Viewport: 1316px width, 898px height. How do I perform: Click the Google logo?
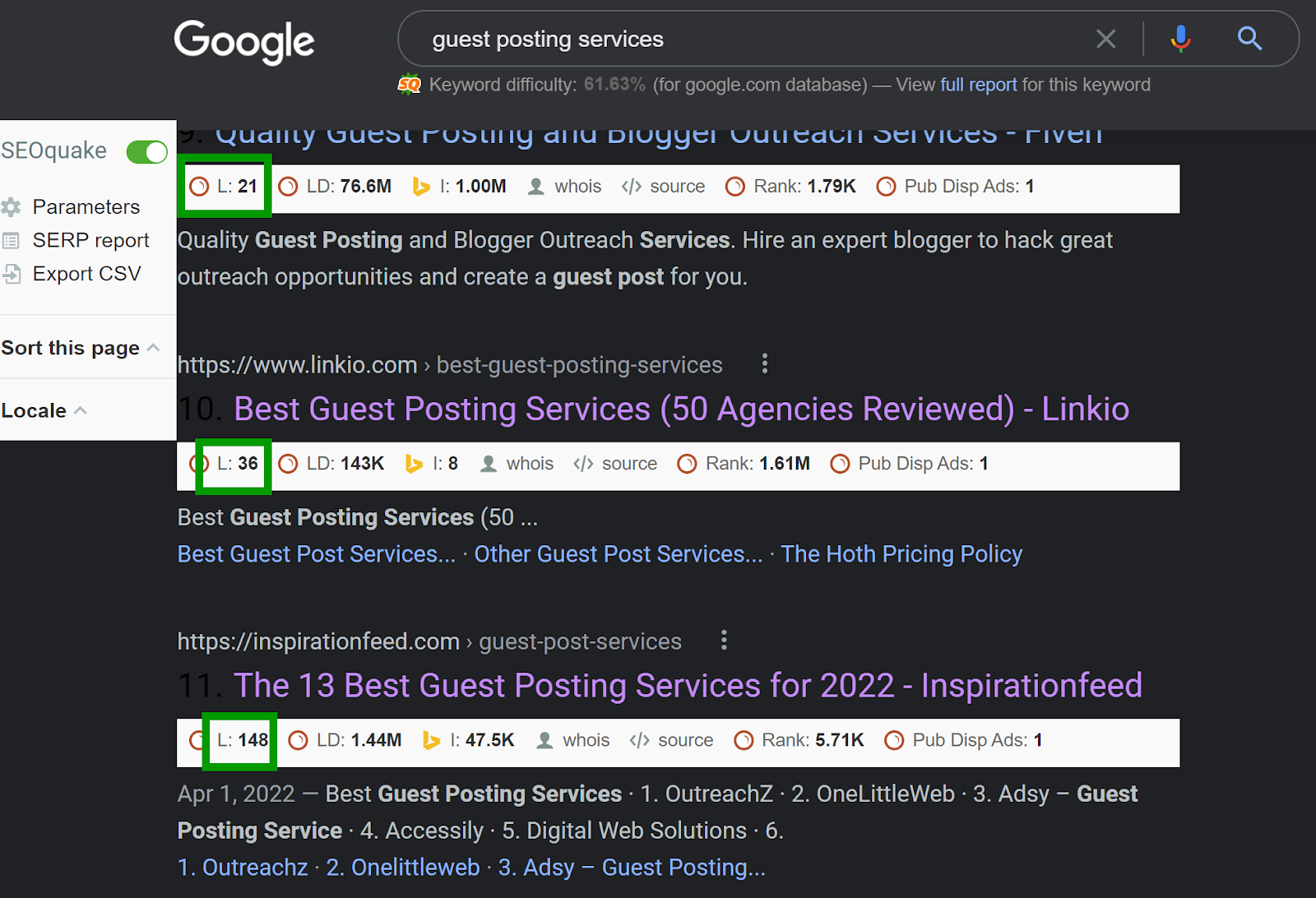click(x=244, y=43)
